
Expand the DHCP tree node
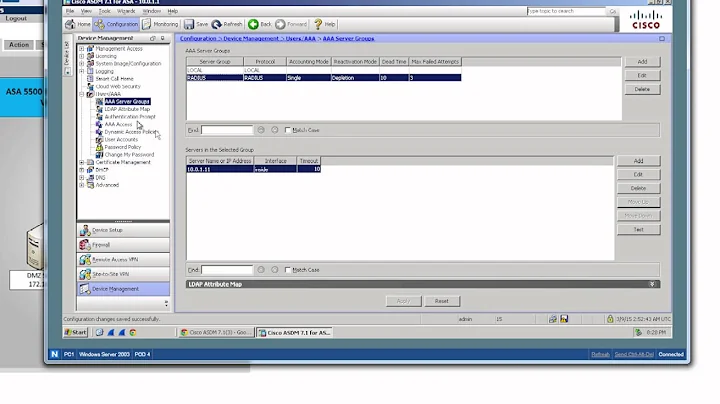81,169
